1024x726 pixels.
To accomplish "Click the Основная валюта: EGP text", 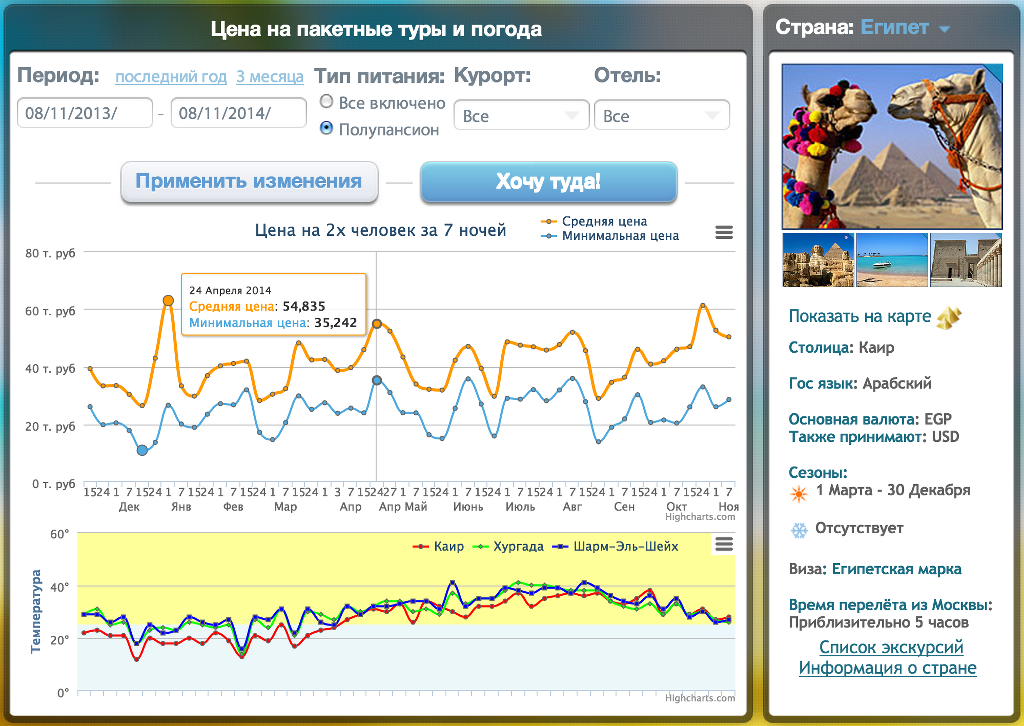I will pyautogui.click(x=870, y=419).
